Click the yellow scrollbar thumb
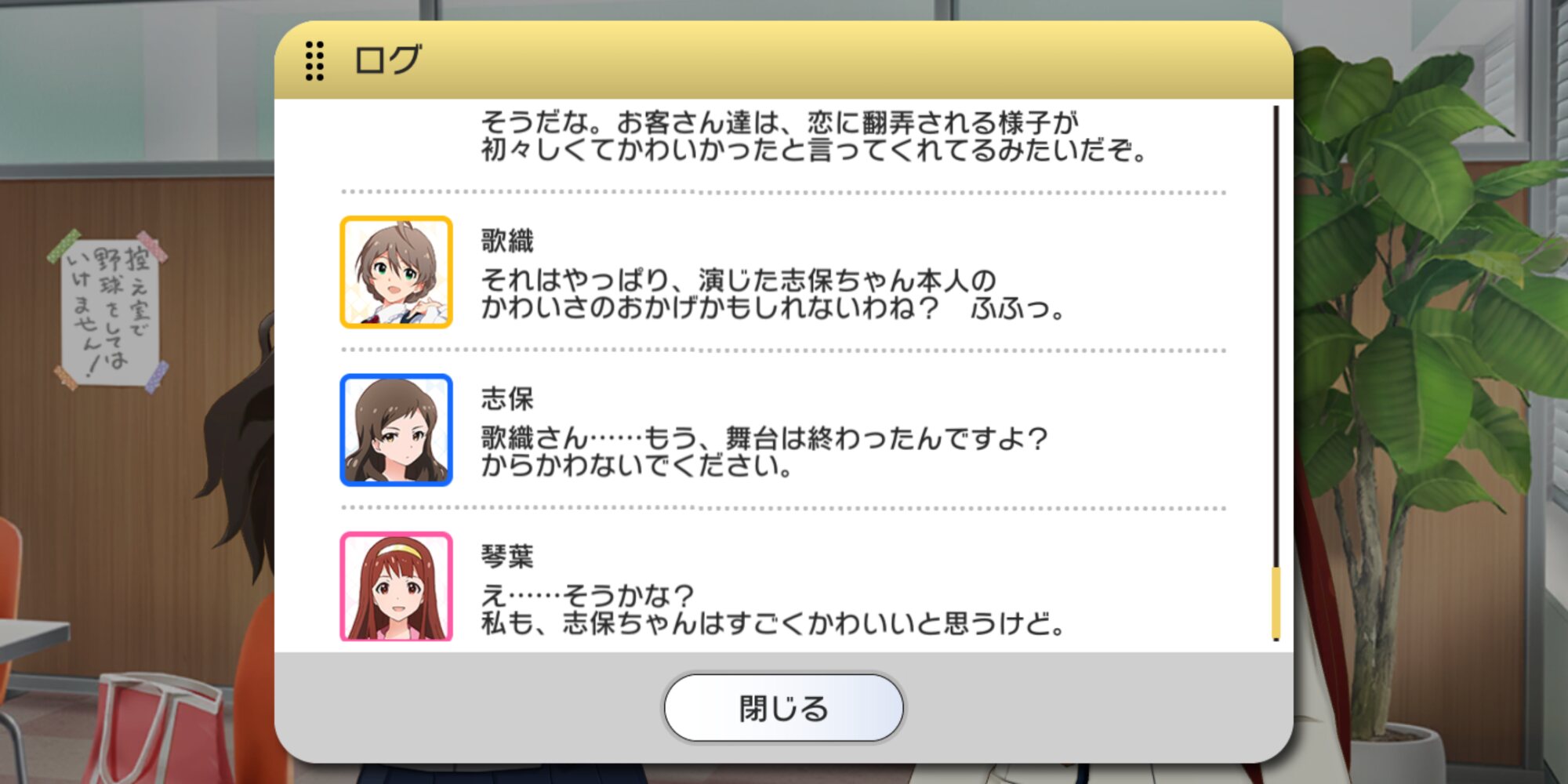 (x=1276, y=602)
